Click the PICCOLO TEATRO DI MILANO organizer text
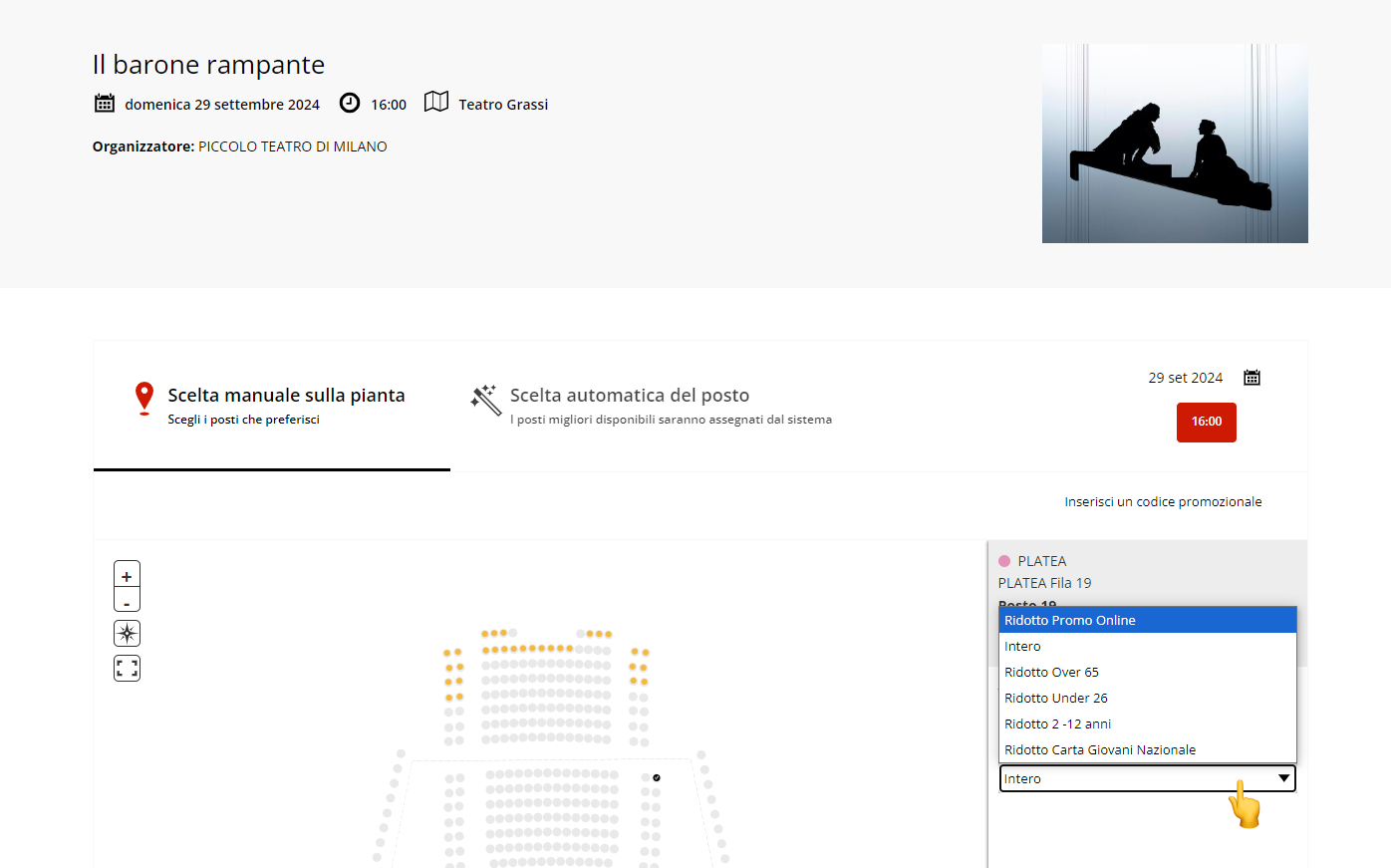This screenshot has height=868, width=1391. pos(293,146)
